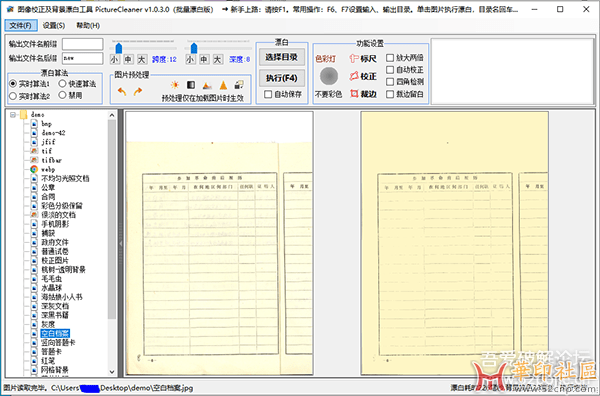
Task: Click the 执行(F4) button
Action: click(282, 78)
